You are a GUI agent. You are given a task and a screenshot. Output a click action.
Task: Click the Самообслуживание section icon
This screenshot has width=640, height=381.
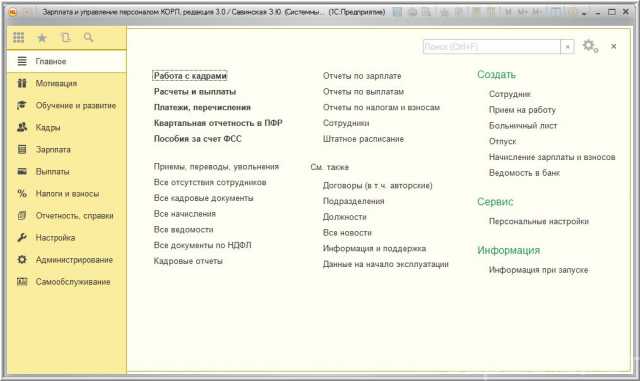pos(22,282)
